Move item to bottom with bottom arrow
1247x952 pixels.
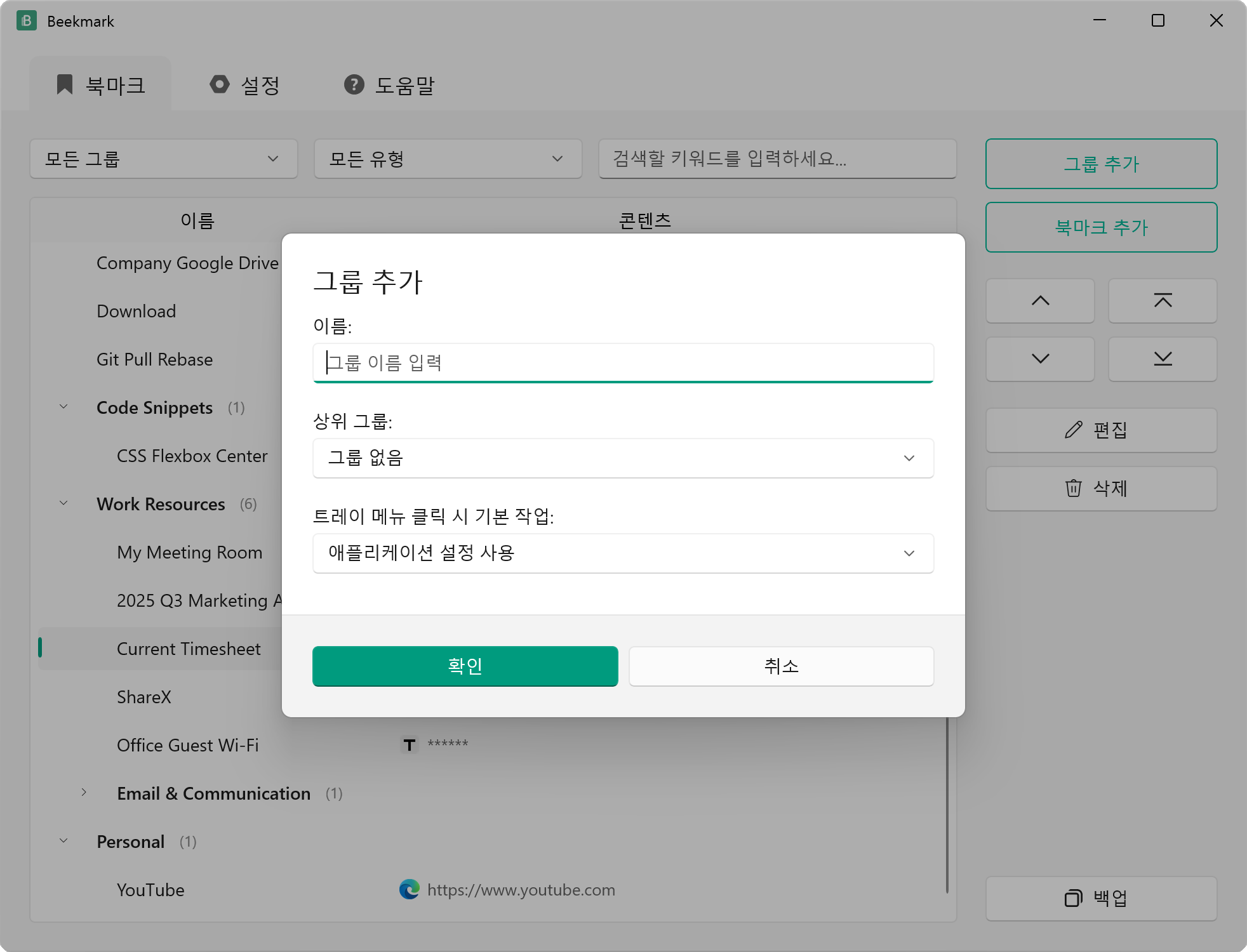pyautogui.click(x=1163, y=359)
